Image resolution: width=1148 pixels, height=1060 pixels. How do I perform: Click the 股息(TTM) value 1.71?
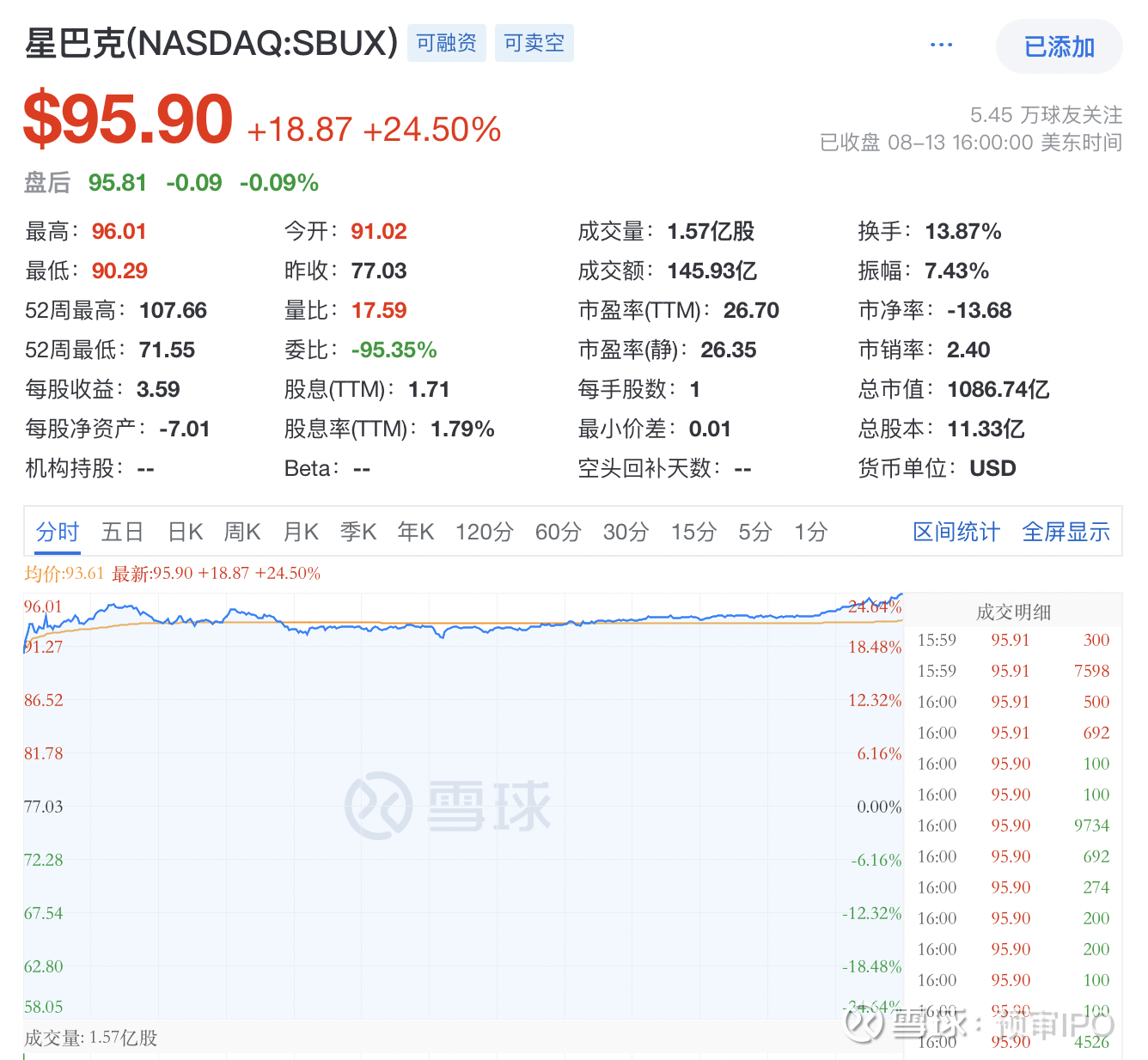429,390
